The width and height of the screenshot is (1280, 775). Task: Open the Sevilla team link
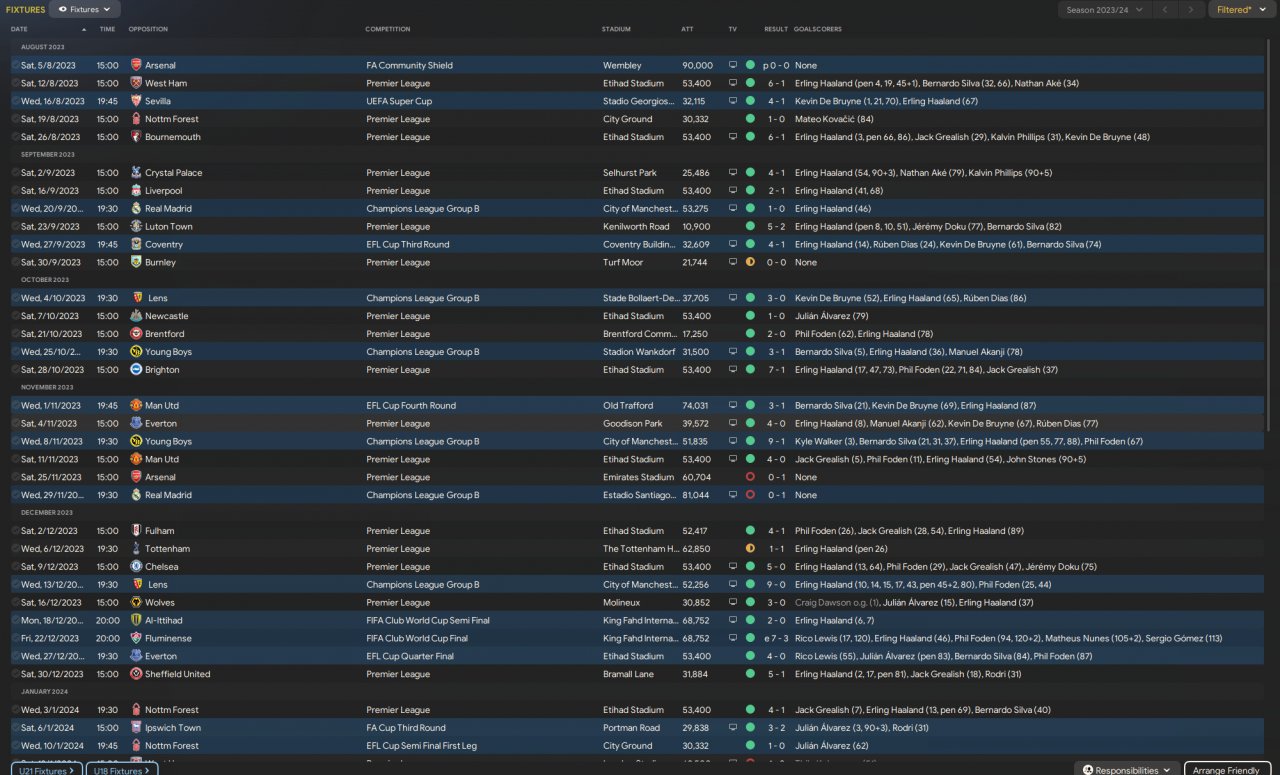[158, 101]
